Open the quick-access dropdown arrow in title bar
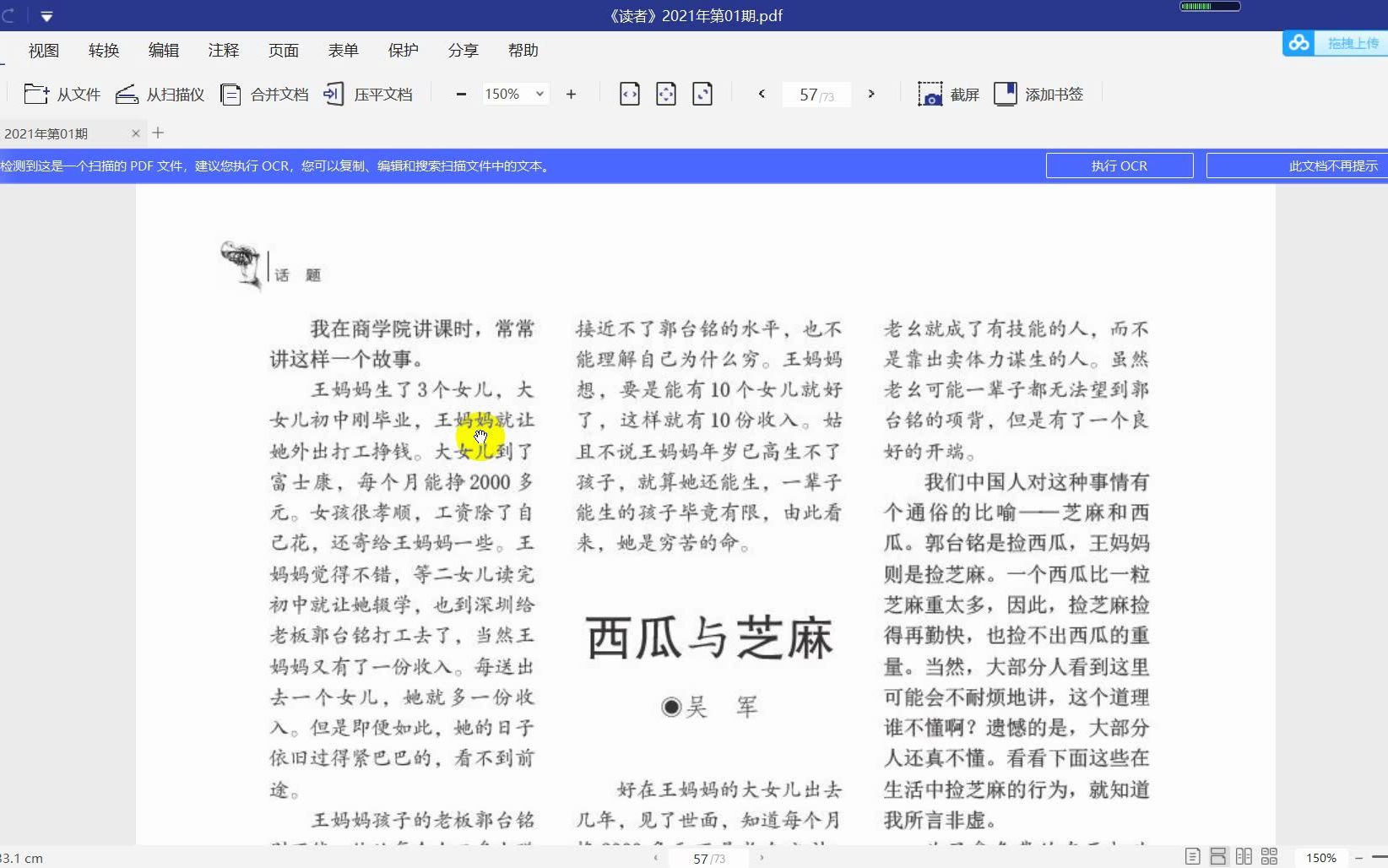The height and width of the screenshot is (868, 1388). (x=46, y=16)
